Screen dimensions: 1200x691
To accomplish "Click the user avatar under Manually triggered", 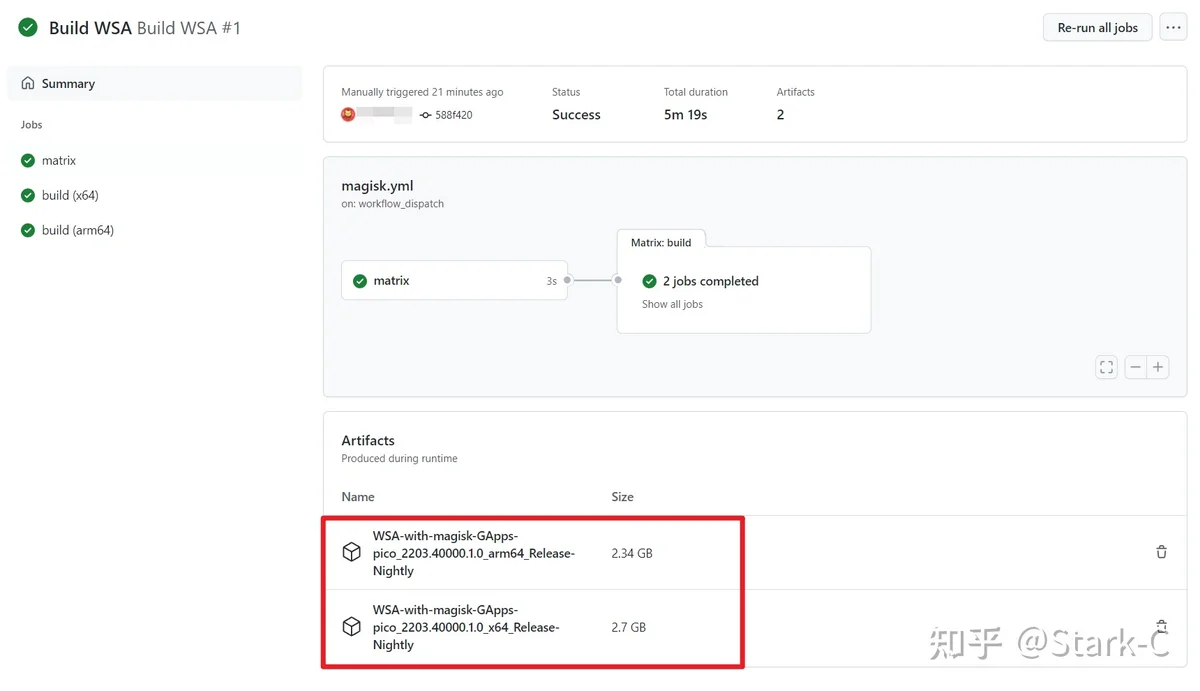I will (348, 115).
